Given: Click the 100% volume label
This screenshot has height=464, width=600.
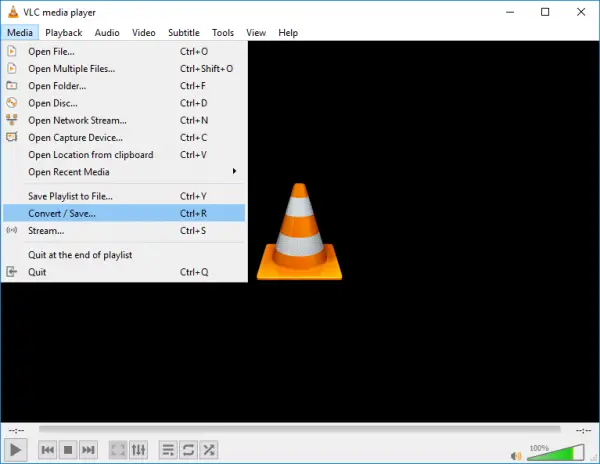Looking at the screenshot, I should pyautogui.click(x=539, y=448).
